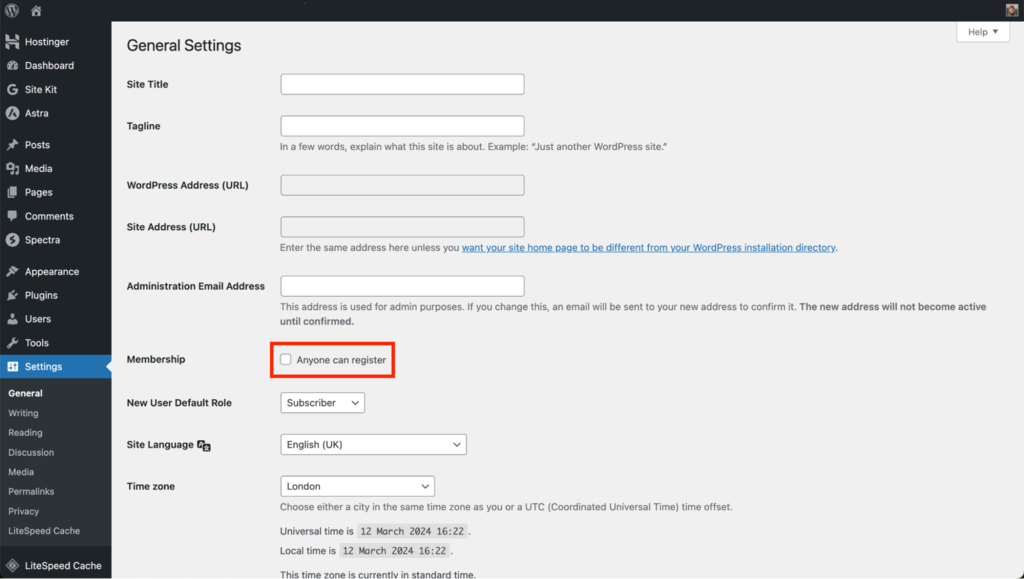Open the Comments menu

(49, 216)
